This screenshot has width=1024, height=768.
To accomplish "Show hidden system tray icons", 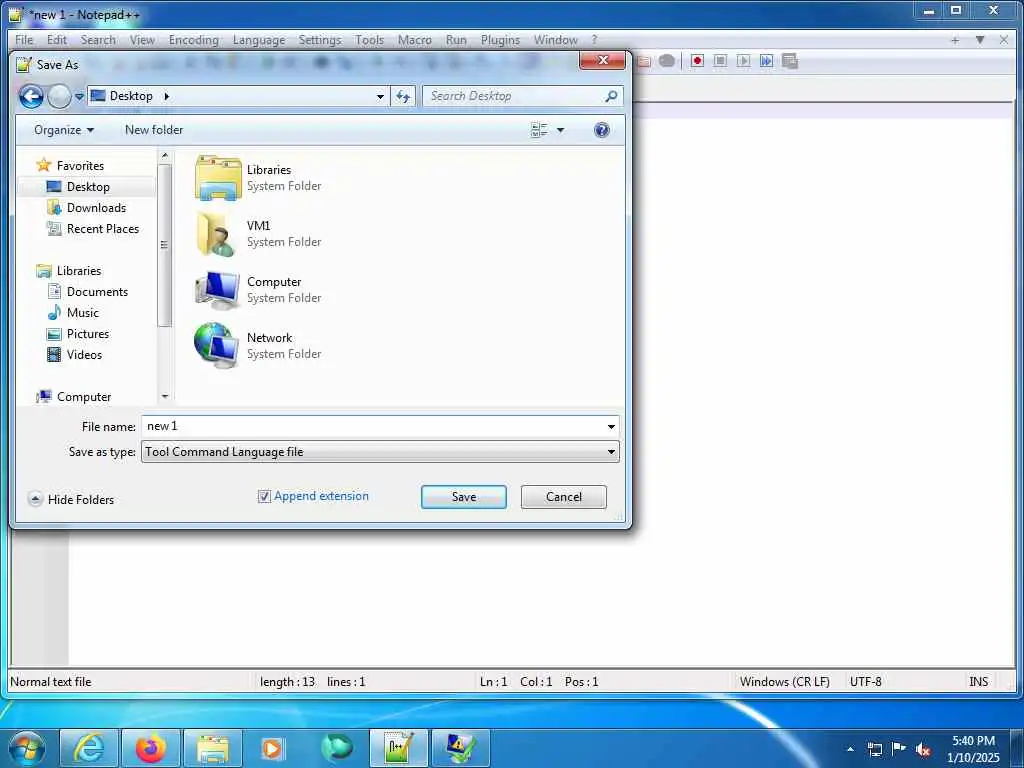I will [850, 749].
